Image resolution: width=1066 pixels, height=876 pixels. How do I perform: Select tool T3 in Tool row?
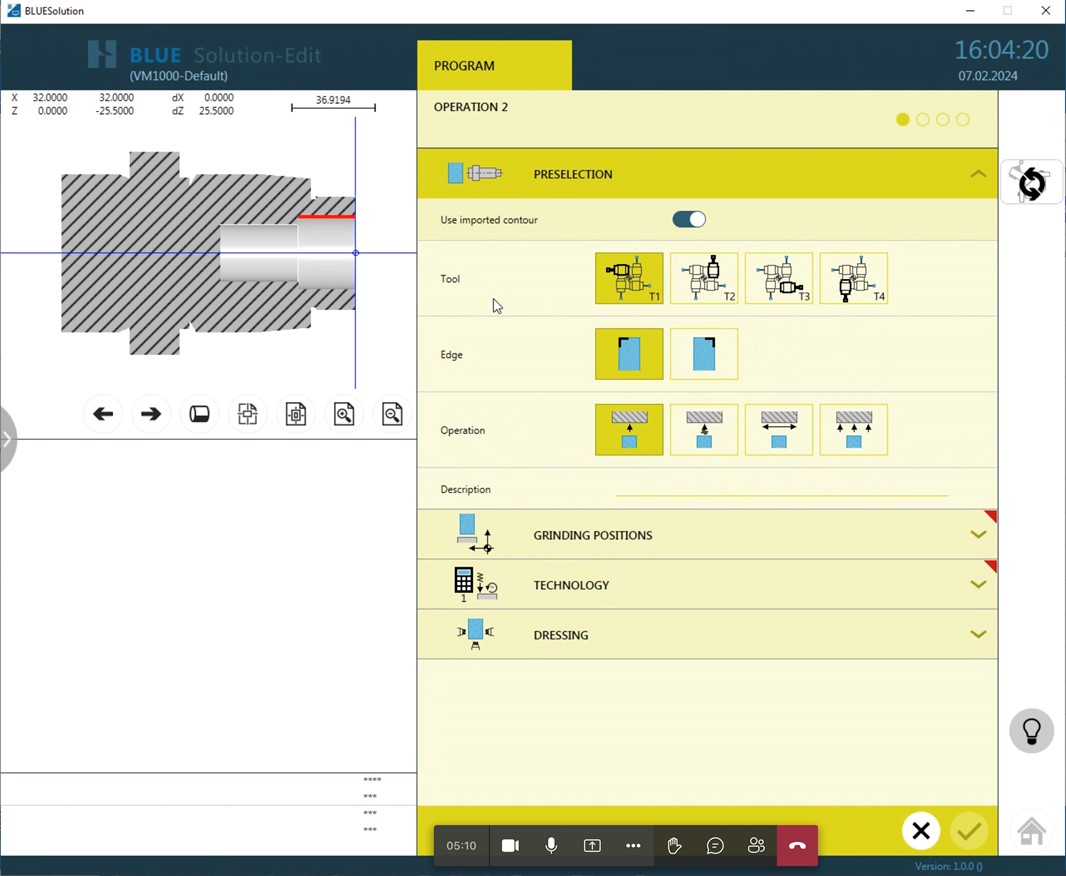click(779, 278)
